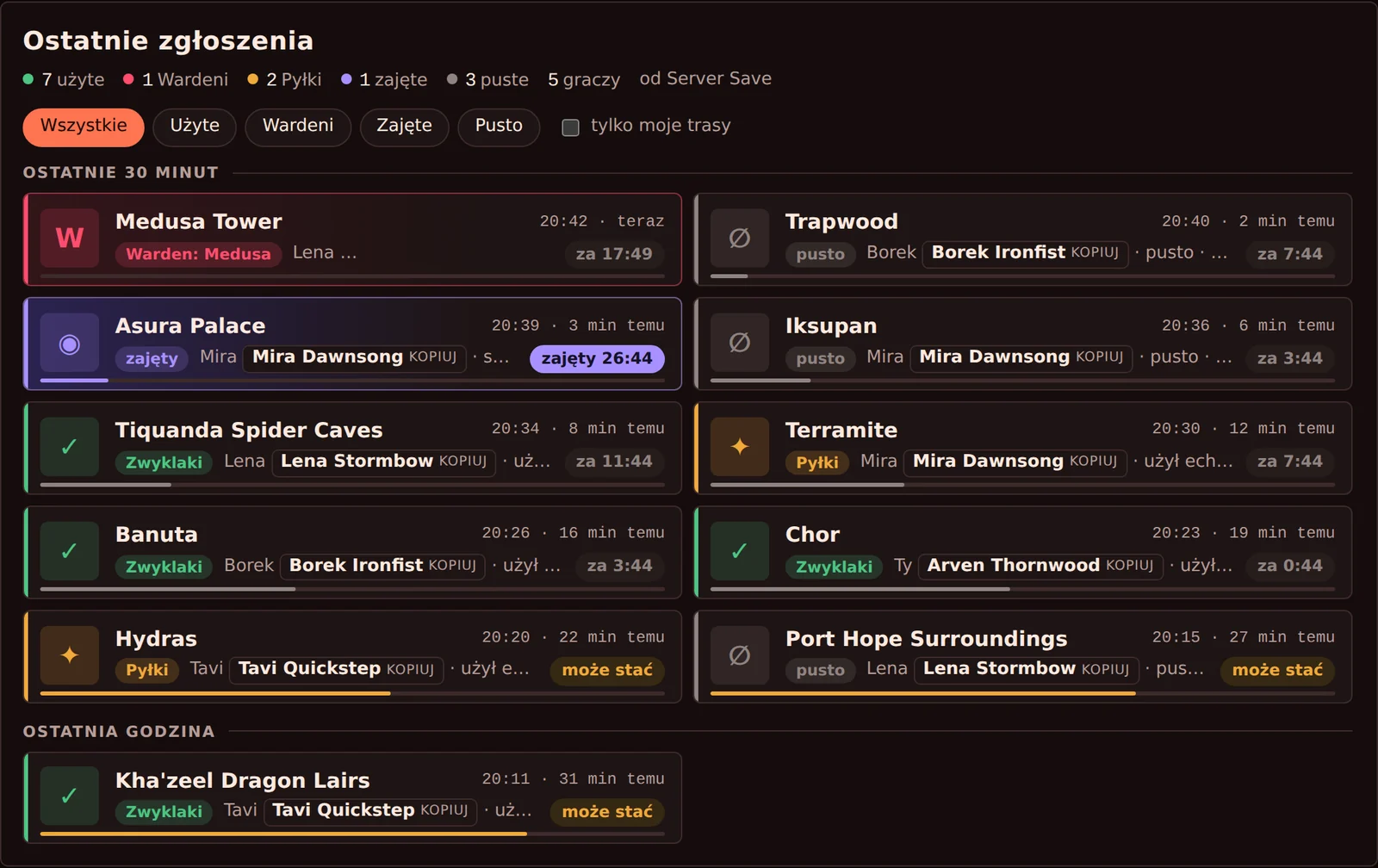Switch to the Pusto filter tab
This screenshot has height=868, width=1378.
coord(499,127)
